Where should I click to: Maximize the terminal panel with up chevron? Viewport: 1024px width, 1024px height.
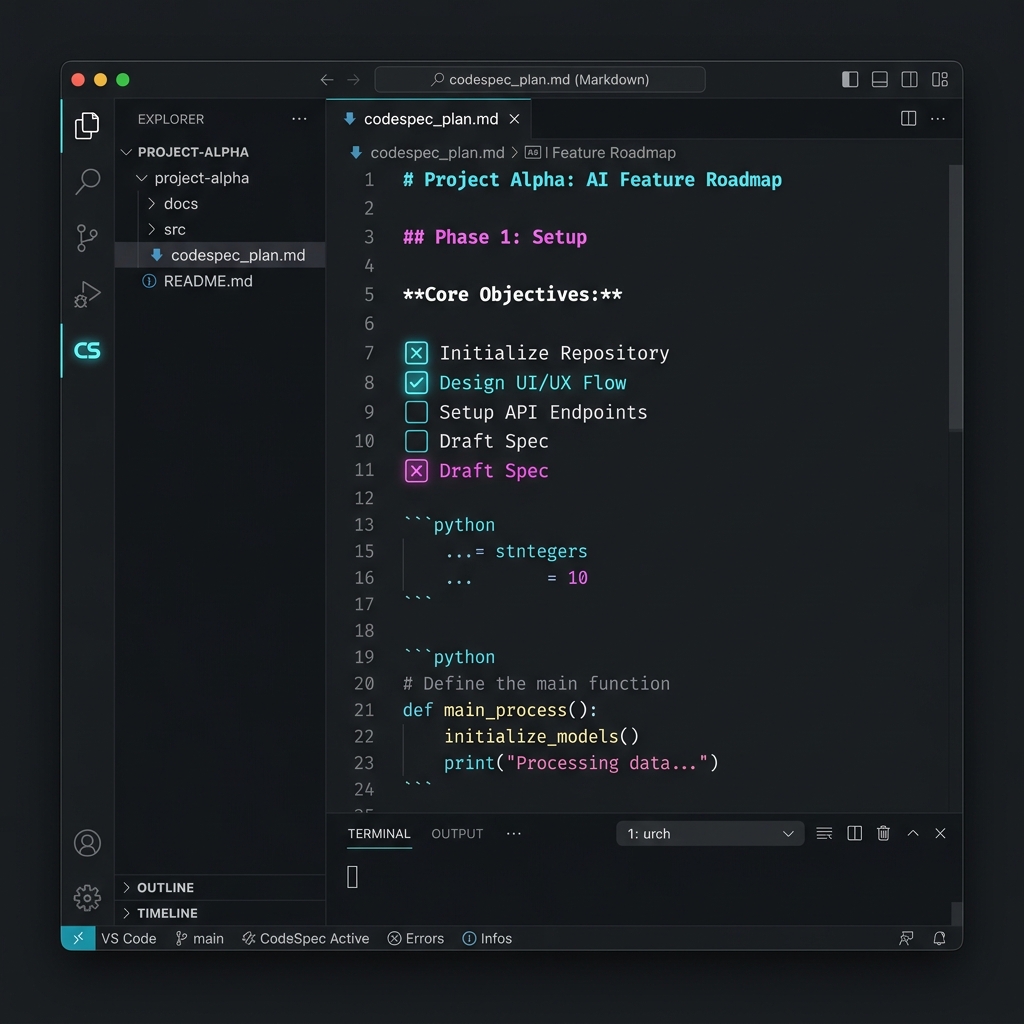913,833
